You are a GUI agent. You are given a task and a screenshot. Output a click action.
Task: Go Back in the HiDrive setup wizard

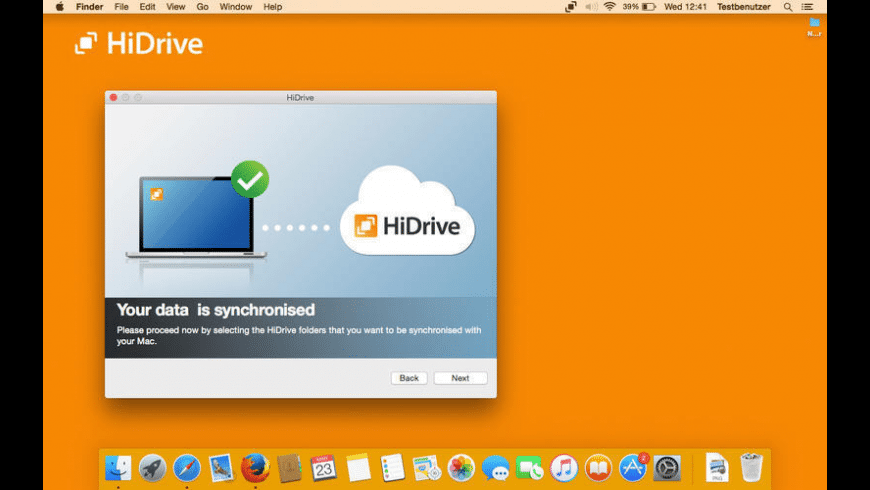409,378
